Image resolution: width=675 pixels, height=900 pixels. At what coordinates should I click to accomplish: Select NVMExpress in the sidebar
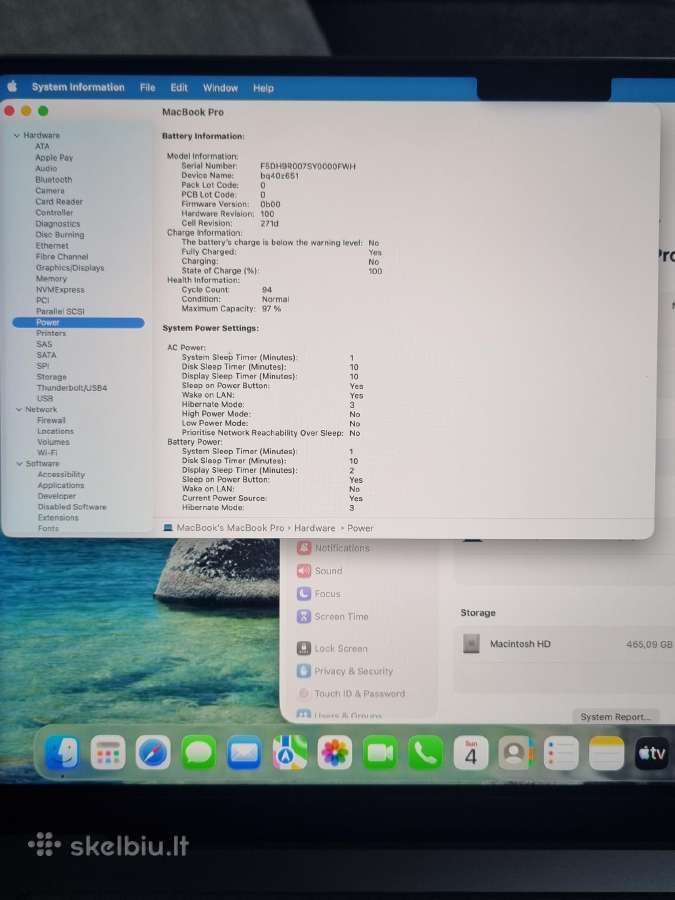(x=60, y=290)
